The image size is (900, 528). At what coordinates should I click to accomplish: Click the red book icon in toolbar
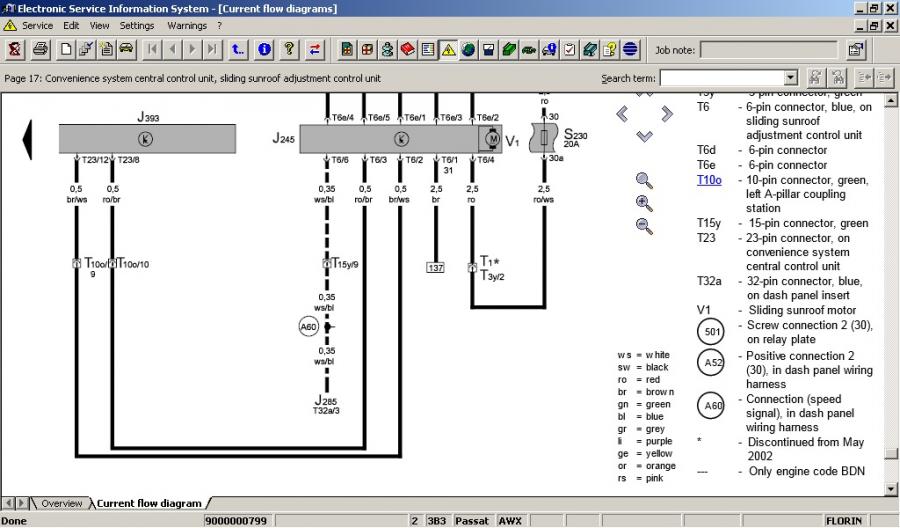tap(408, 49)
